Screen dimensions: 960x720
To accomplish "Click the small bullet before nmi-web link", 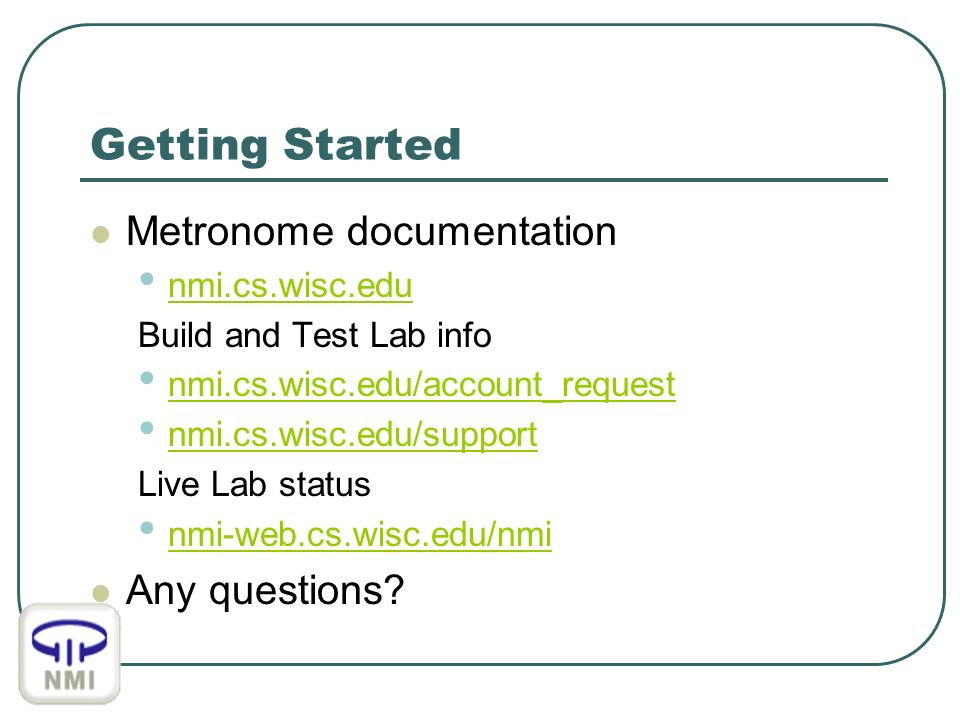I will click(x=147, y=527).
